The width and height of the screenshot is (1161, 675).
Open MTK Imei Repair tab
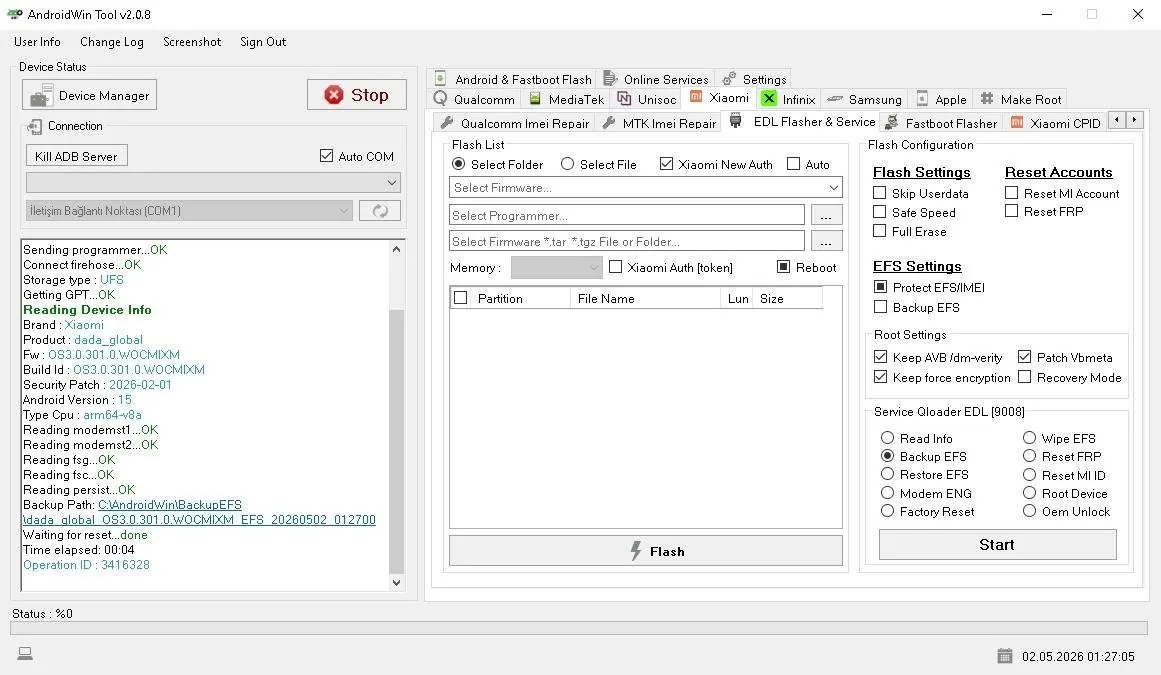point(659,123)
